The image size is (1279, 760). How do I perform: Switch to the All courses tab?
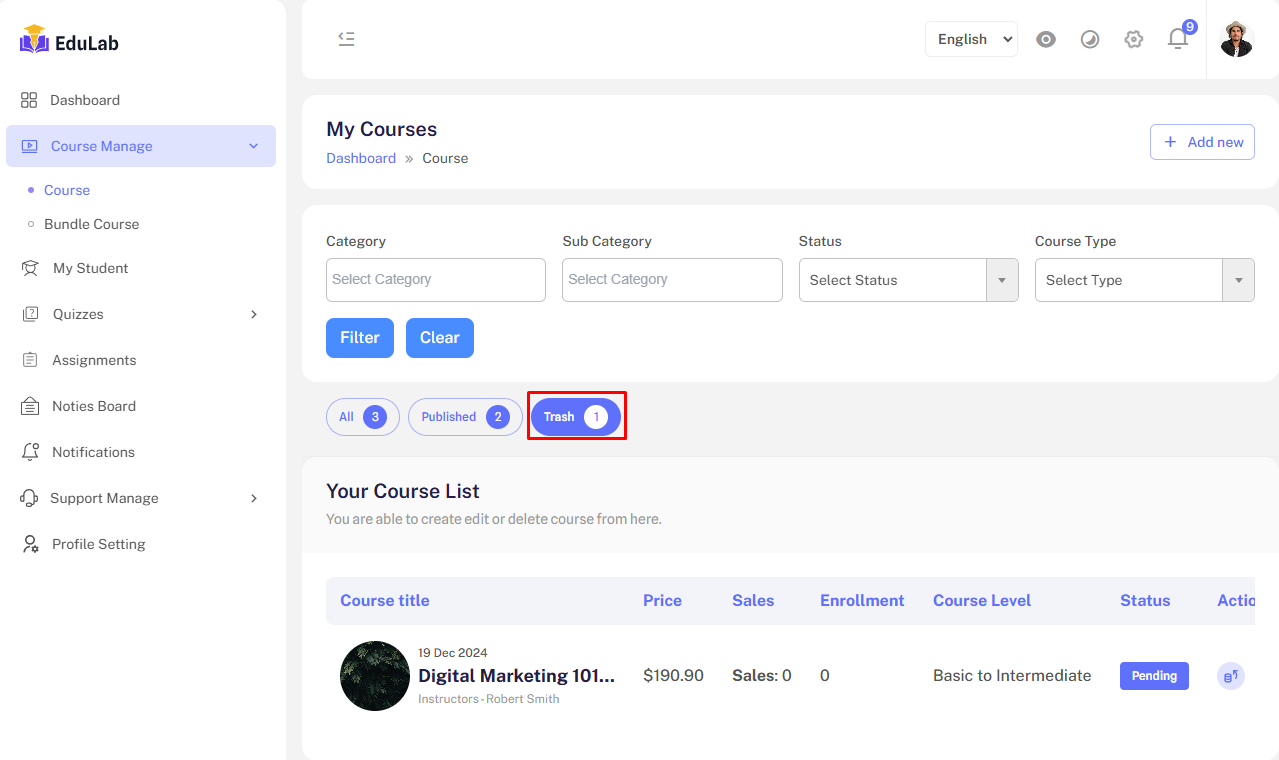tap(362, 417)
